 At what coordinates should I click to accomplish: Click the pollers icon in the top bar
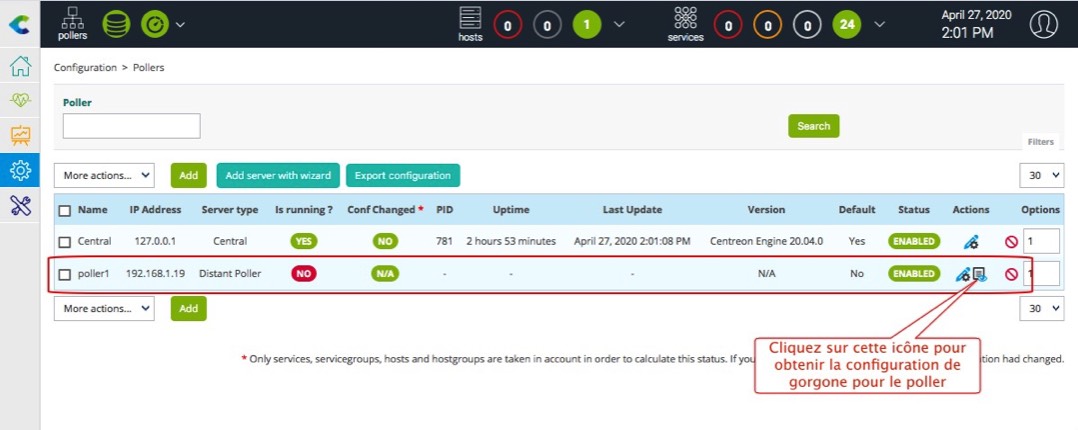(x=72, y=22)
